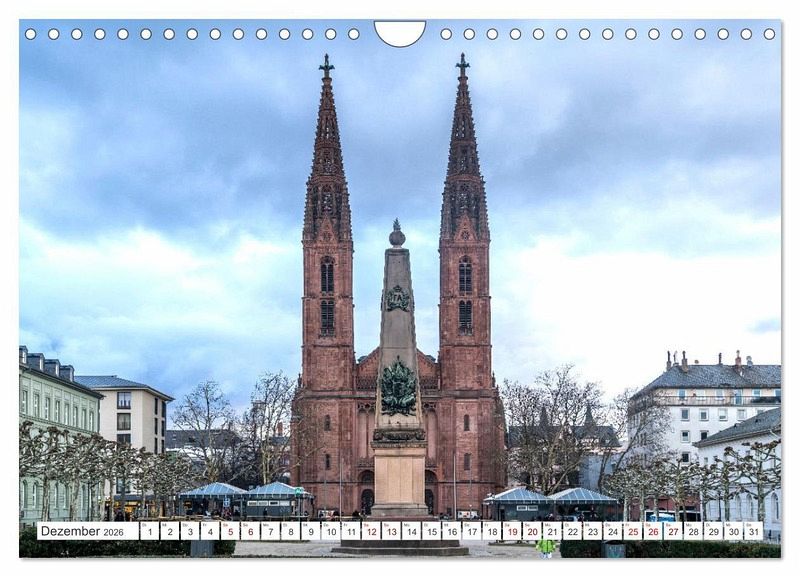Click the red Sunday date 6
This screenshot has width=800, height=577.
tap(250, 531)
